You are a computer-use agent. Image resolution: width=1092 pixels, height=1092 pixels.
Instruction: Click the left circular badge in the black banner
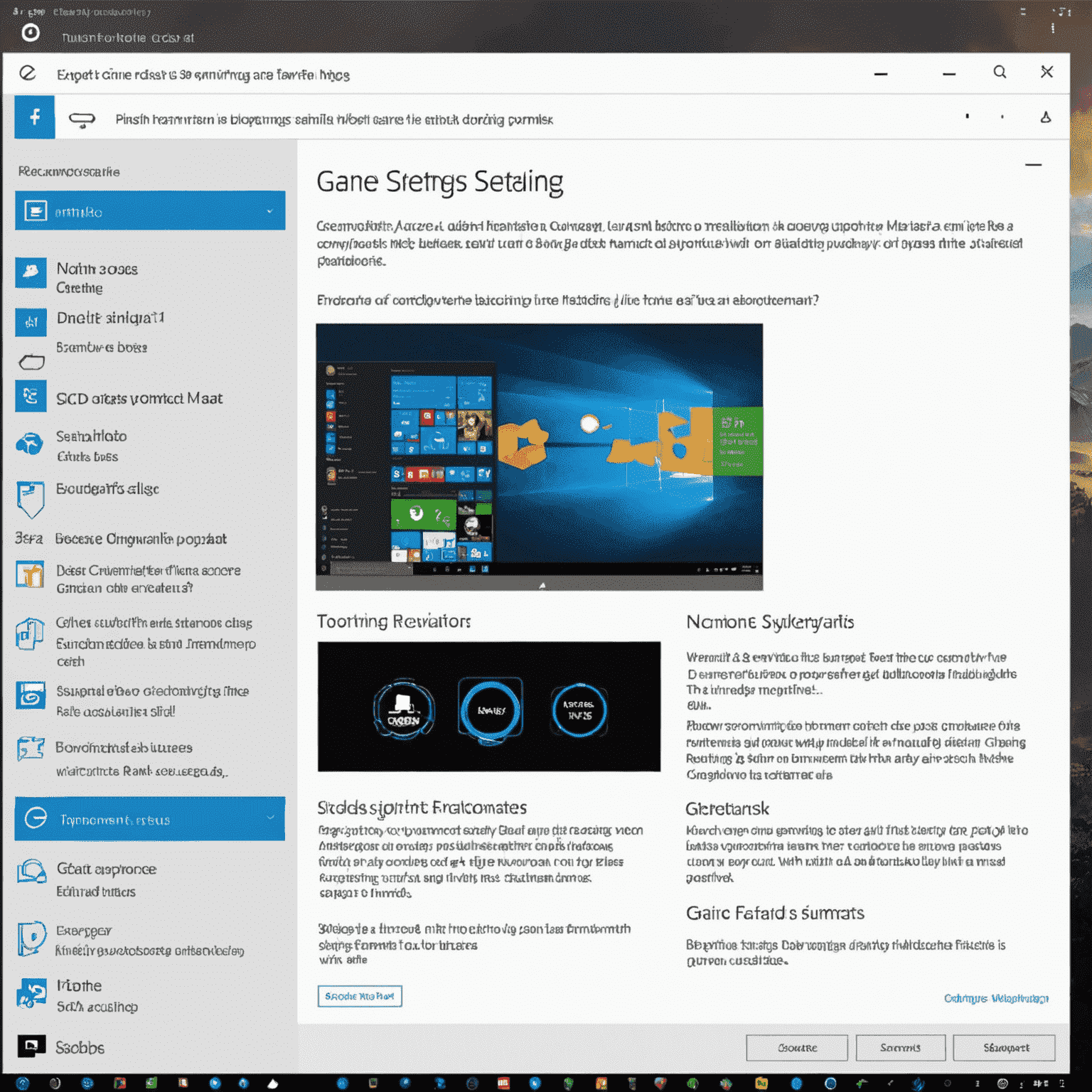click(403, 710)
